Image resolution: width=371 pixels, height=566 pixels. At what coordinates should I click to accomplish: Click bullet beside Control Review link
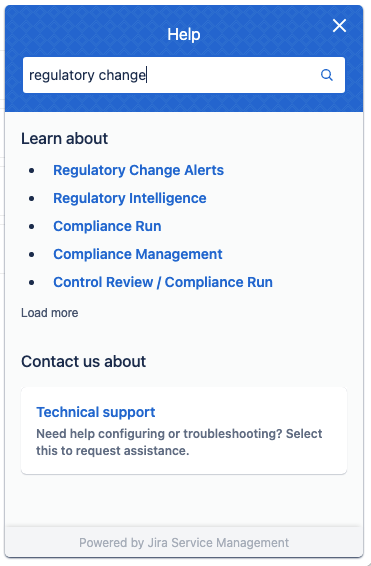pyautogui.click(x=32, y=283)
